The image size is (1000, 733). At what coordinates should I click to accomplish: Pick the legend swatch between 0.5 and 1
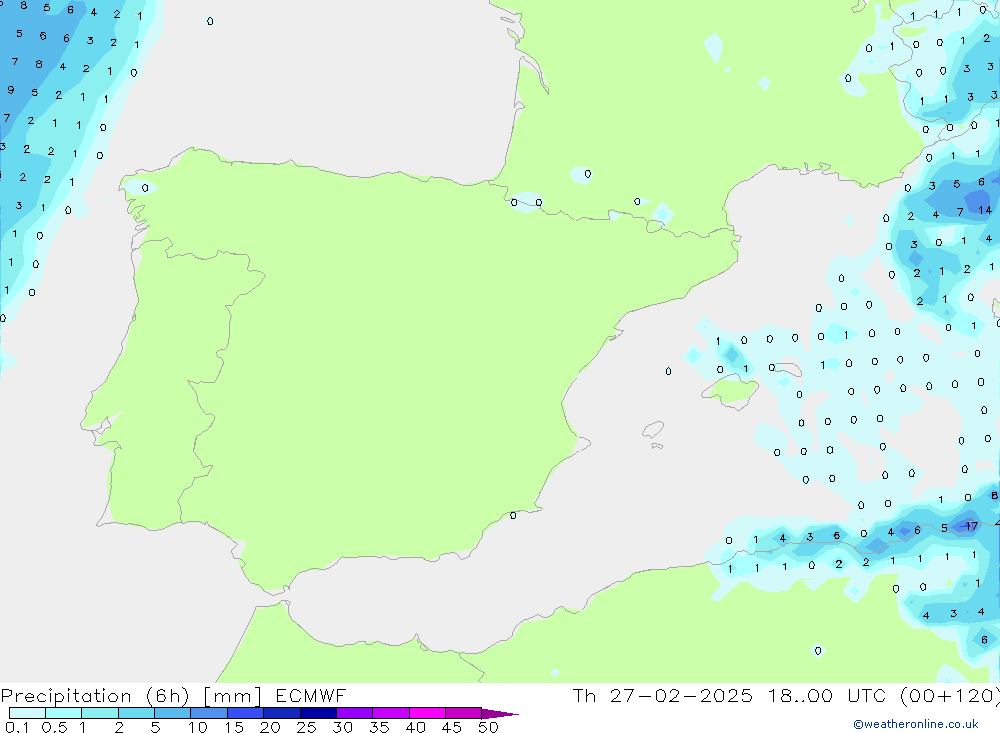click(63, 713)
